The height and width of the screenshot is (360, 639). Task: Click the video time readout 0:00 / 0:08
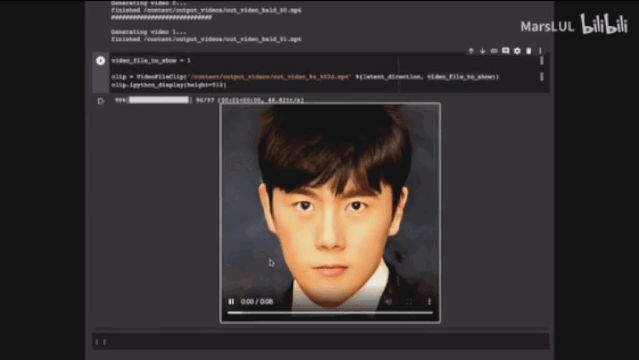tap(257, 302)
